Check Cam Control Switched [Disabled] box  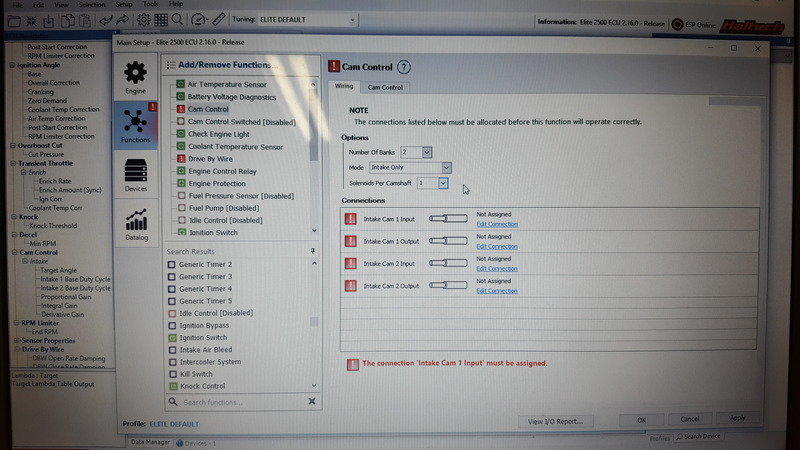[x=181, y=121]
